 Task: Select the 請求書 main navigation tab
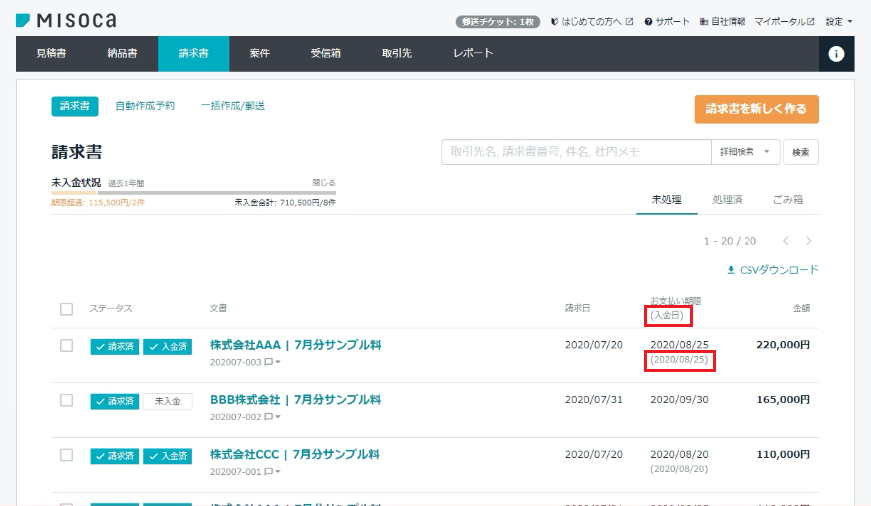[x=193, y=53]
